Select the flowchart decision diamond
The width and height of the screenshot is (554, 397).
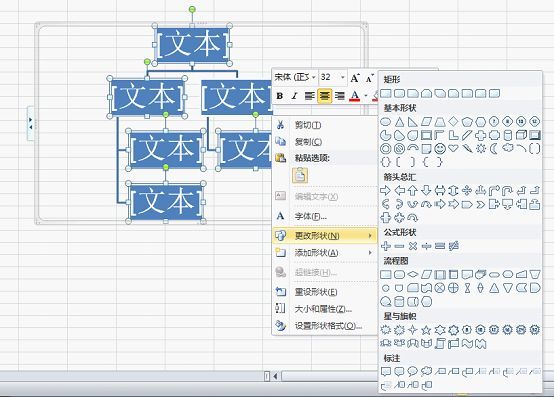(x=413, y=274)
